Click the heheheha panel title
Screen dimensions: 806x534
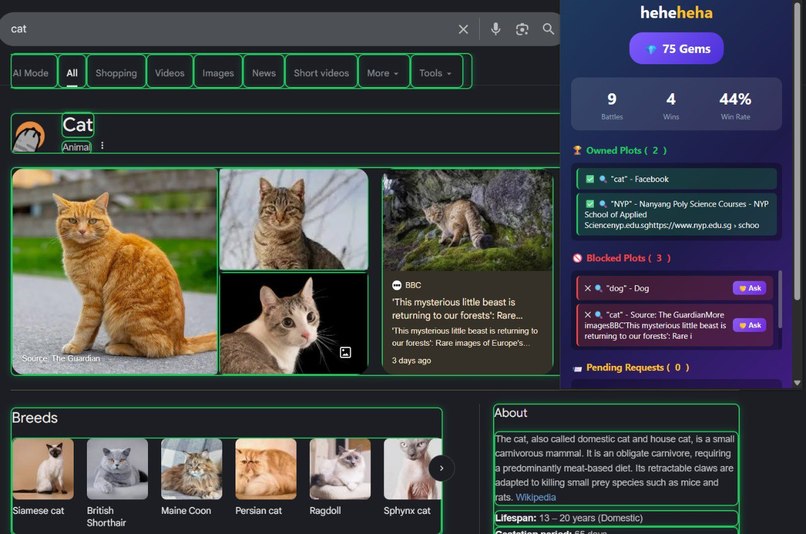(676, 12)
